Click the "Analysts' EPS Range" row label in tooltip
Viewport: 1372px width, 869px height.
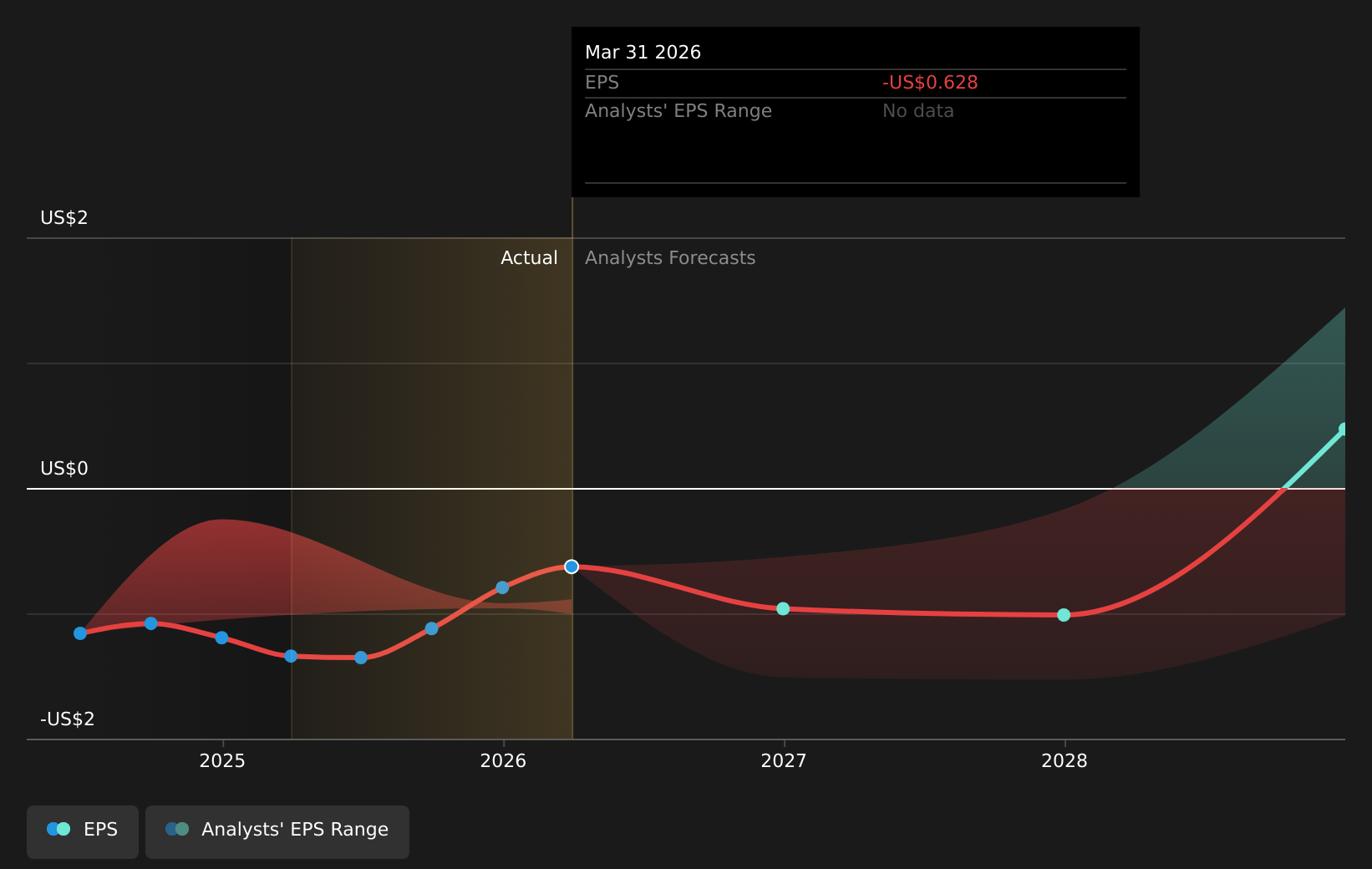pos(678,111)
